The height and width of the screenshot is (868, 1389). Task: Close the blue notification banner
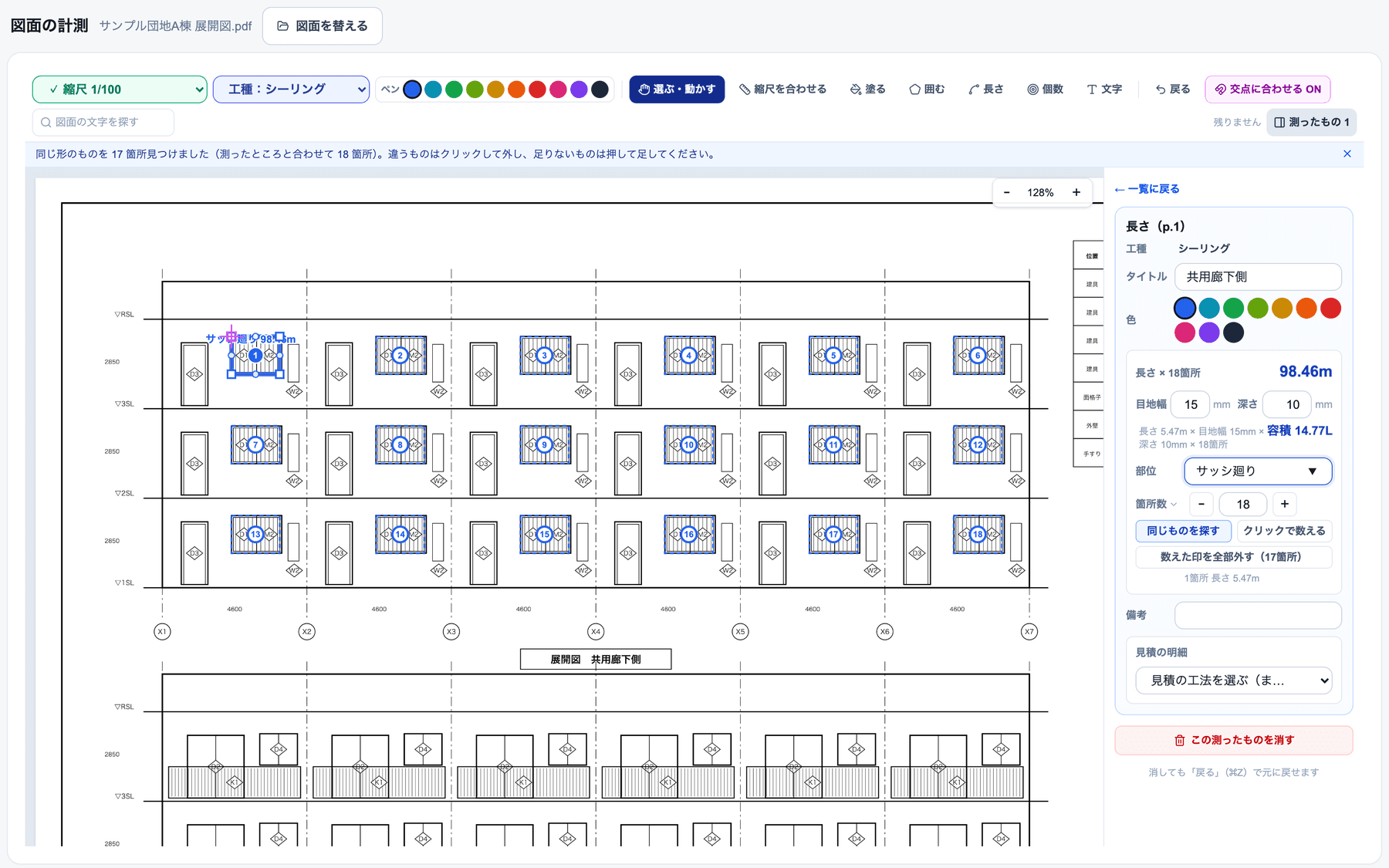tap(1347, 154)
